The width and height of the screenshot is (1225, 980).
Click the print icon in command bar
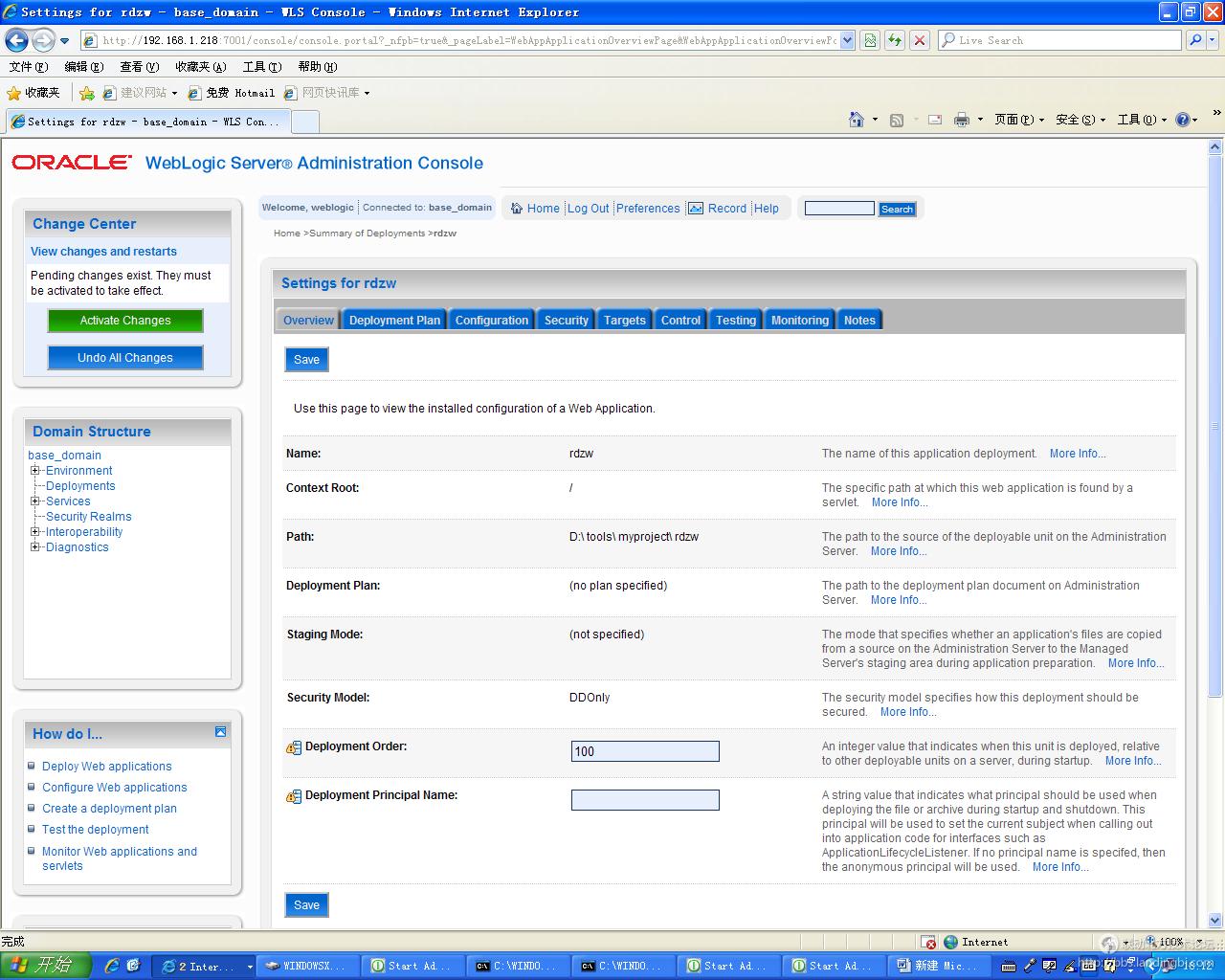tap(961, 120)
